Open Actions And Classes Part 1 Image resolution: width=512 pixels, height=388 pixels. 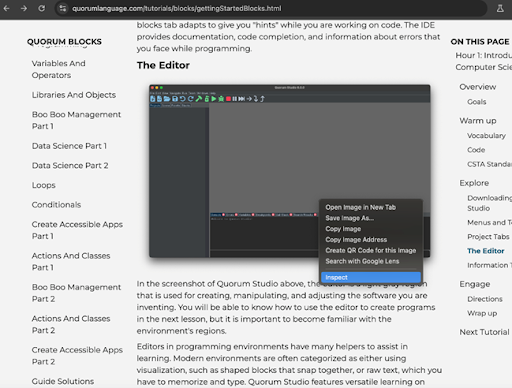click(x=71, y=262)
